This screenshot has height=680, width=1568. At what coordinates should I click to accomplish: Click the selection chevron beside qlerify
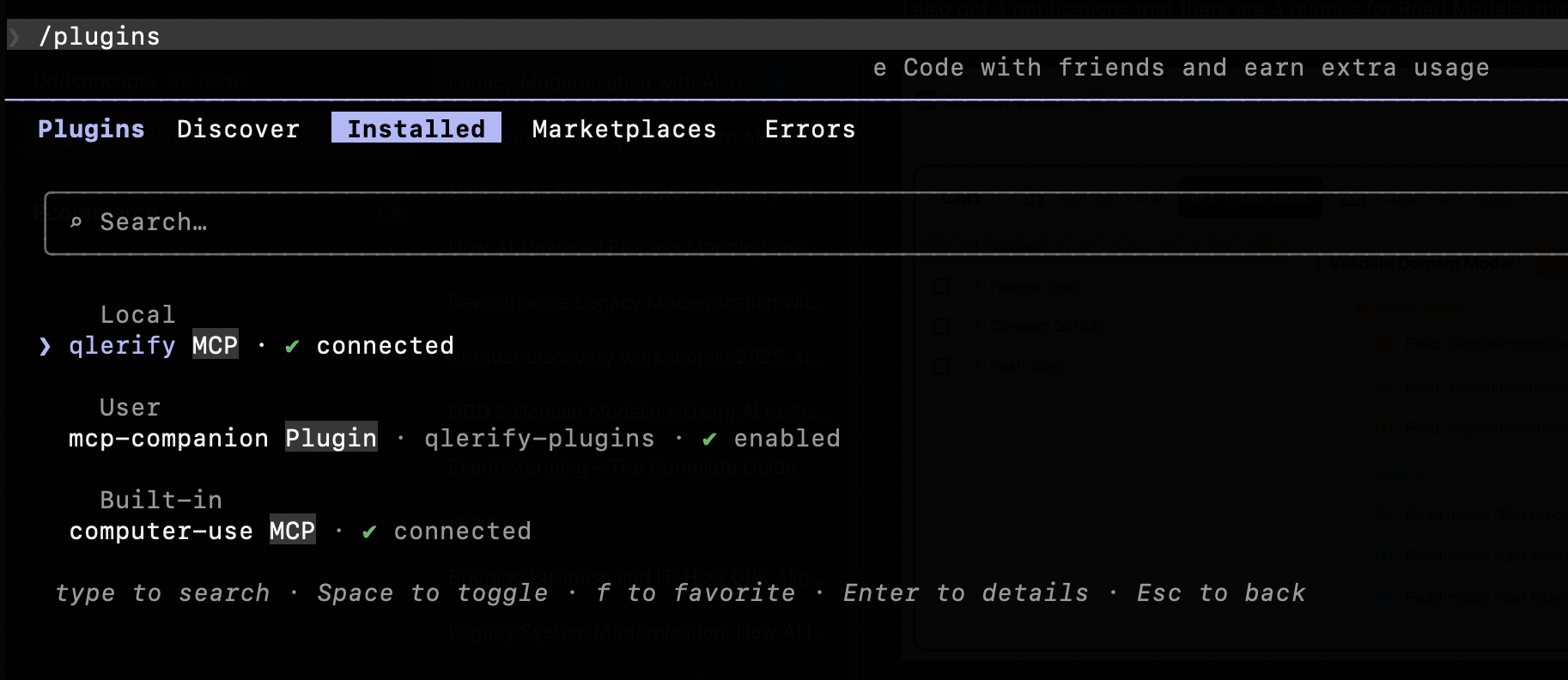click(46, 346)
